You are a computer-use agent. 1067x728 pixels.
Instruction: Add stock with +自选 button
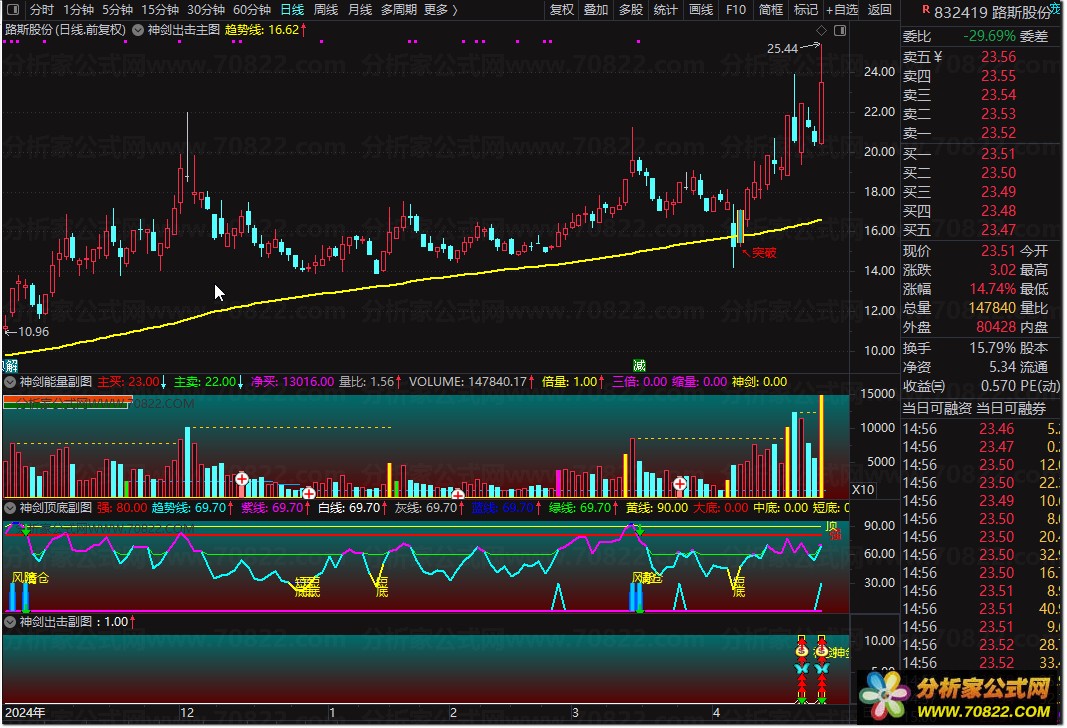pos(842,10)
